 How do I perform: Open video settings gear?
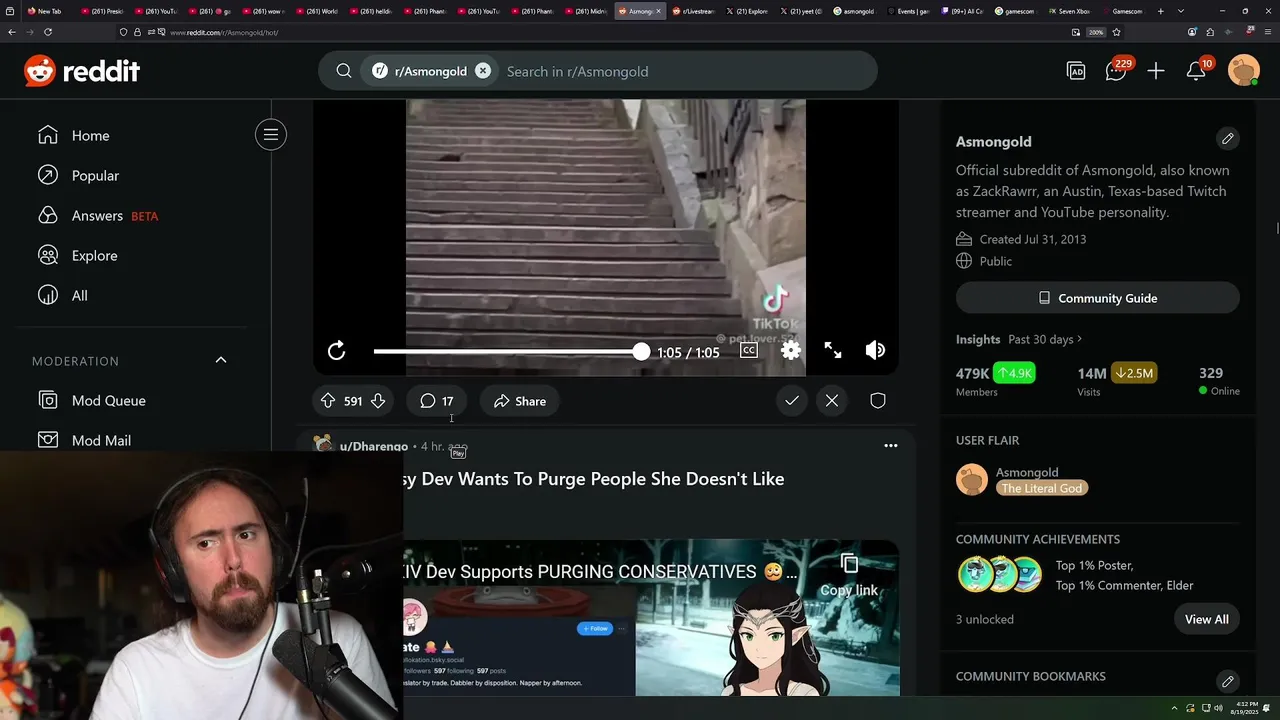pyautogui.click(x=791, y=351)
